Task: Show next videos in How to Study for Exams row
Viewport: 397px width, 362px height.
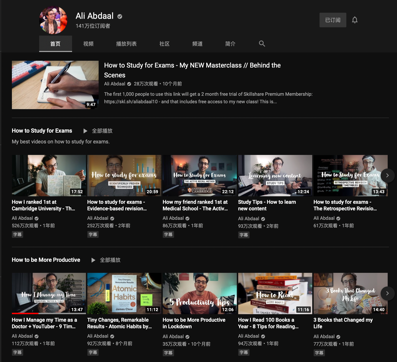Action: tap(387, 175)
